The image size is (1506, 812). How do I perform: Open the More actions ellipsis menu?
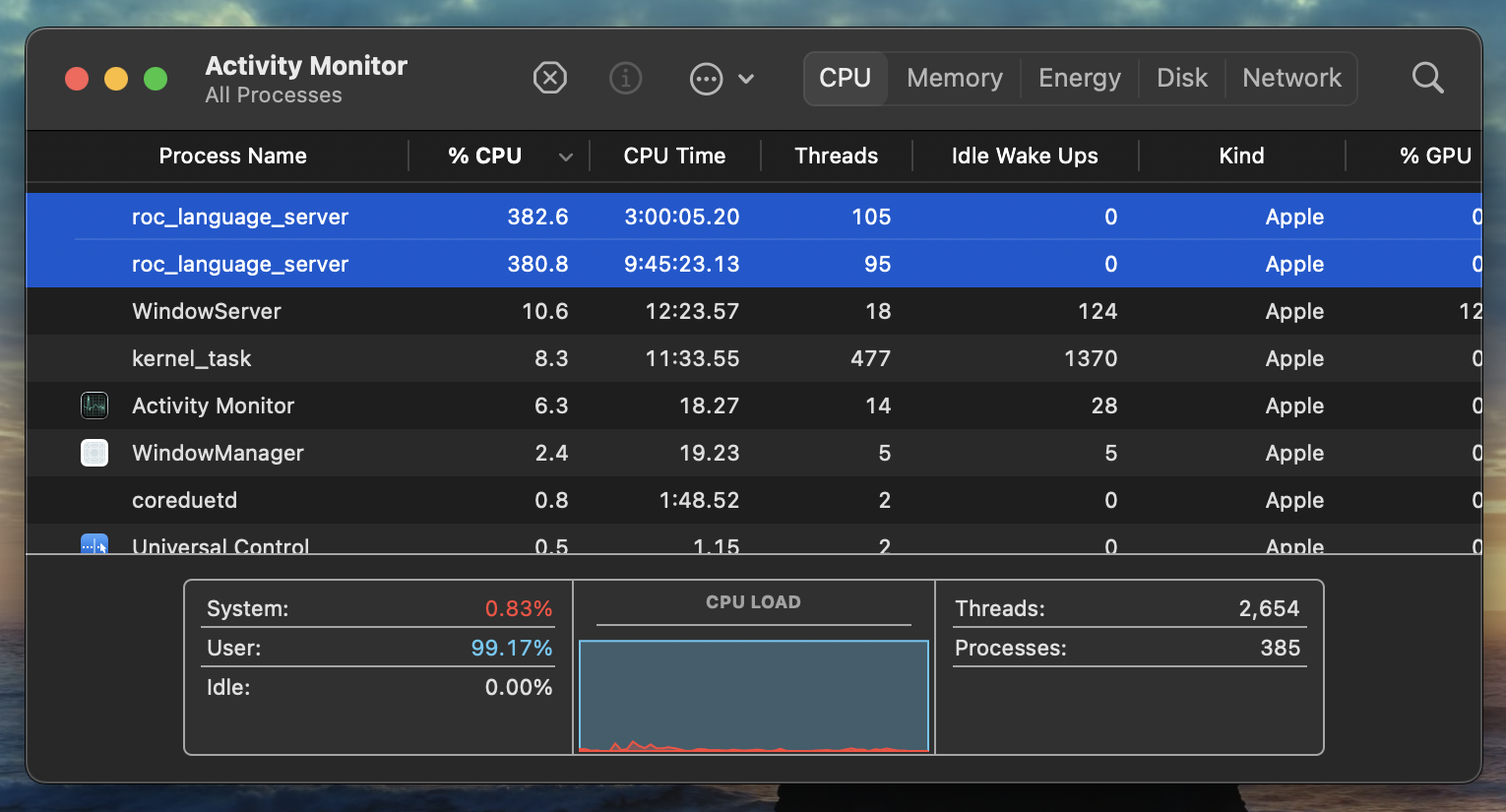pos(706,79)
